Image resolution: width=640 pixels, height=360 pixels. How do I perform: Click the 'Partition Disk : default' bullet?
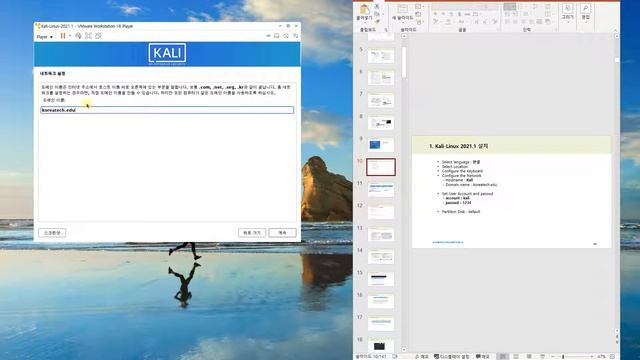pyautogui.click(x=460, y=211)
